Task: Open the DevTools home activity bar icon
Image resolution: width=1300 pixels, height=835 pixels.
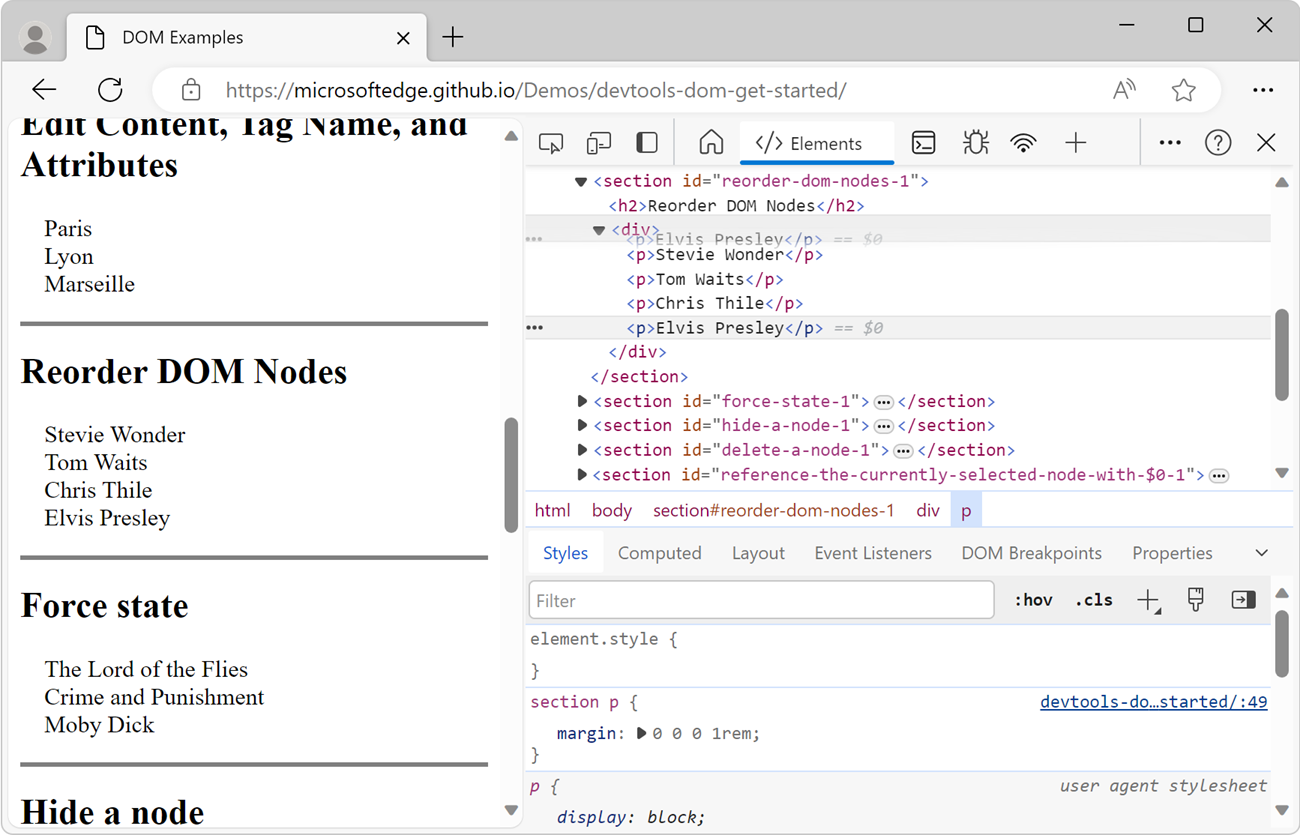Action: coord(711,142)
